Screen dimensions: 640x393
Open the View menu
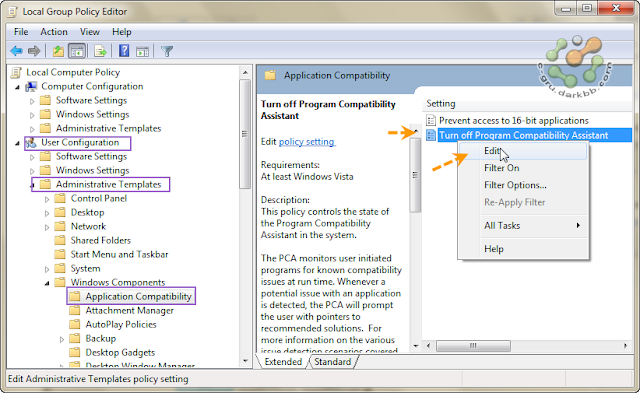[89, 32]
